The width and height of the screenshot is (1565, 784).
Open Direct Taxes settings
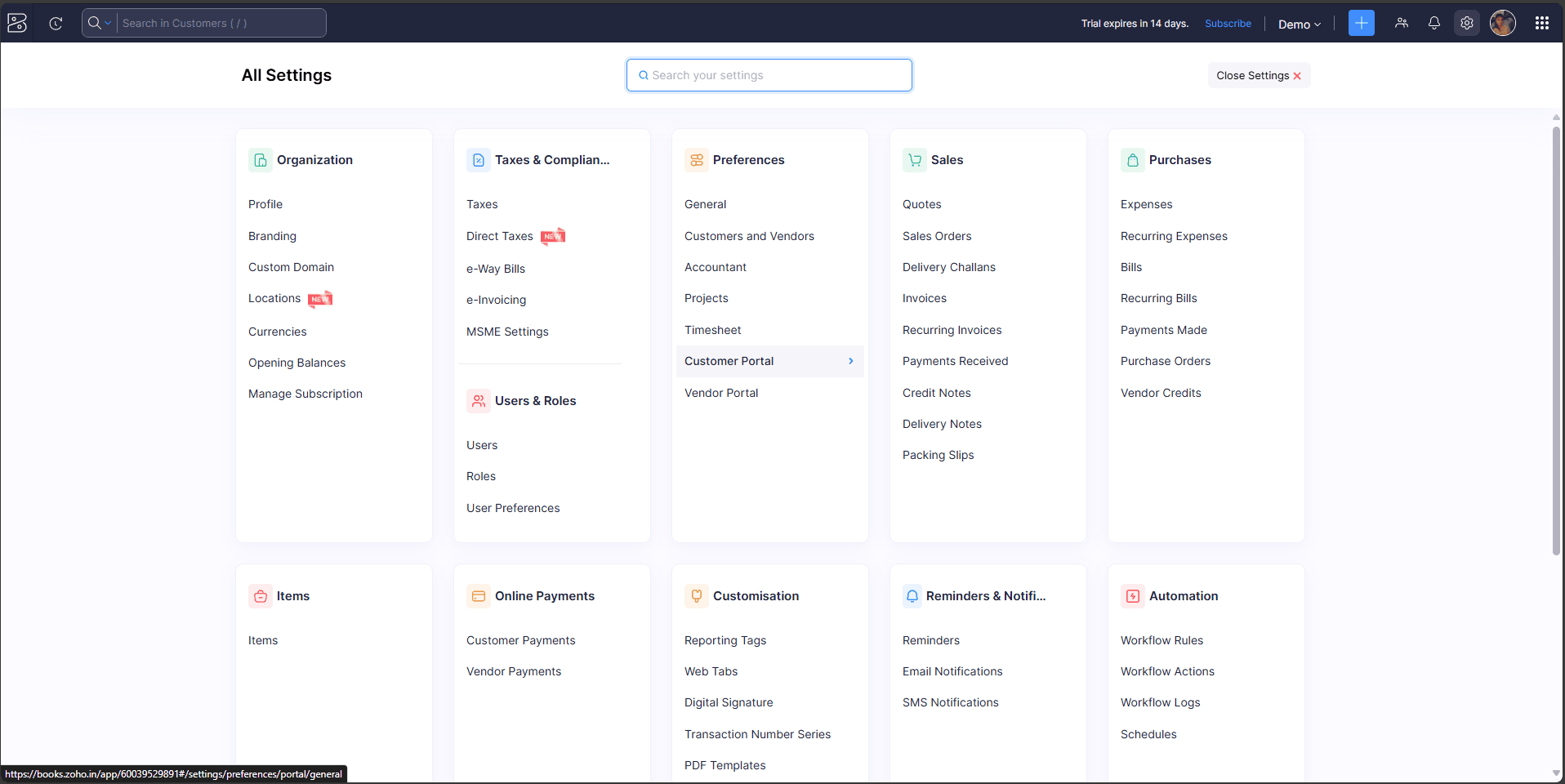coord(499,236)
